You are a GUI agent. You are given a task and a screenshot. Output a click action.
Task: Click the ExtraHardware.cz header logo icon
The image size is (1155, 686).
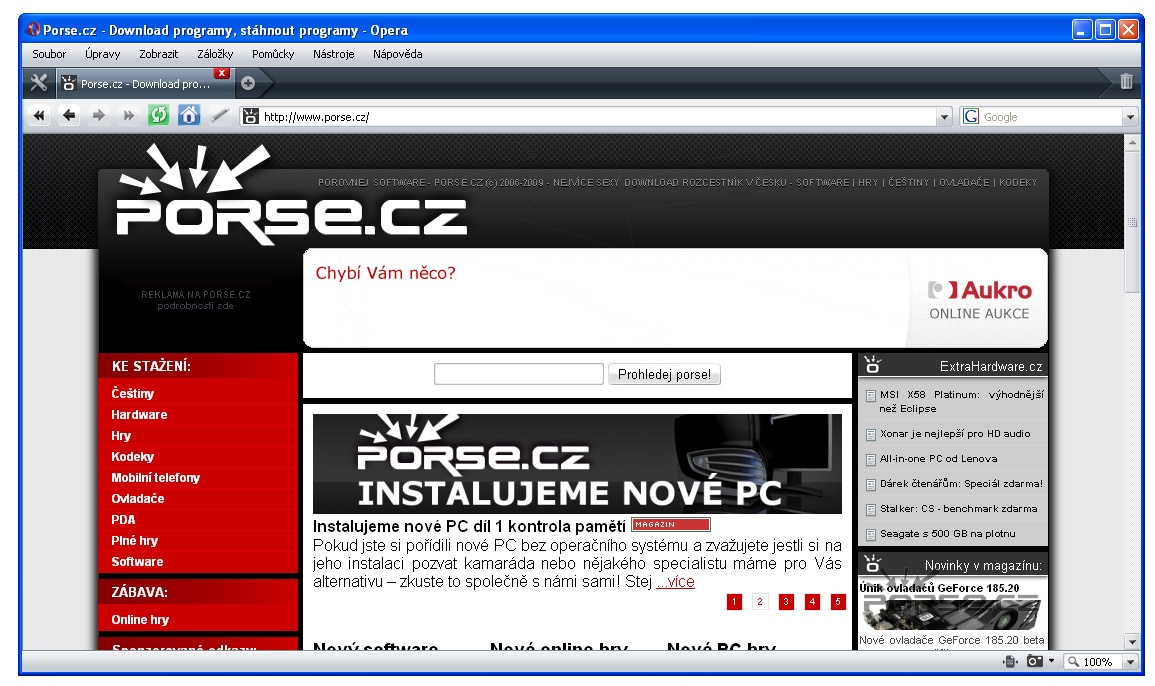click(x=873, y=364)
